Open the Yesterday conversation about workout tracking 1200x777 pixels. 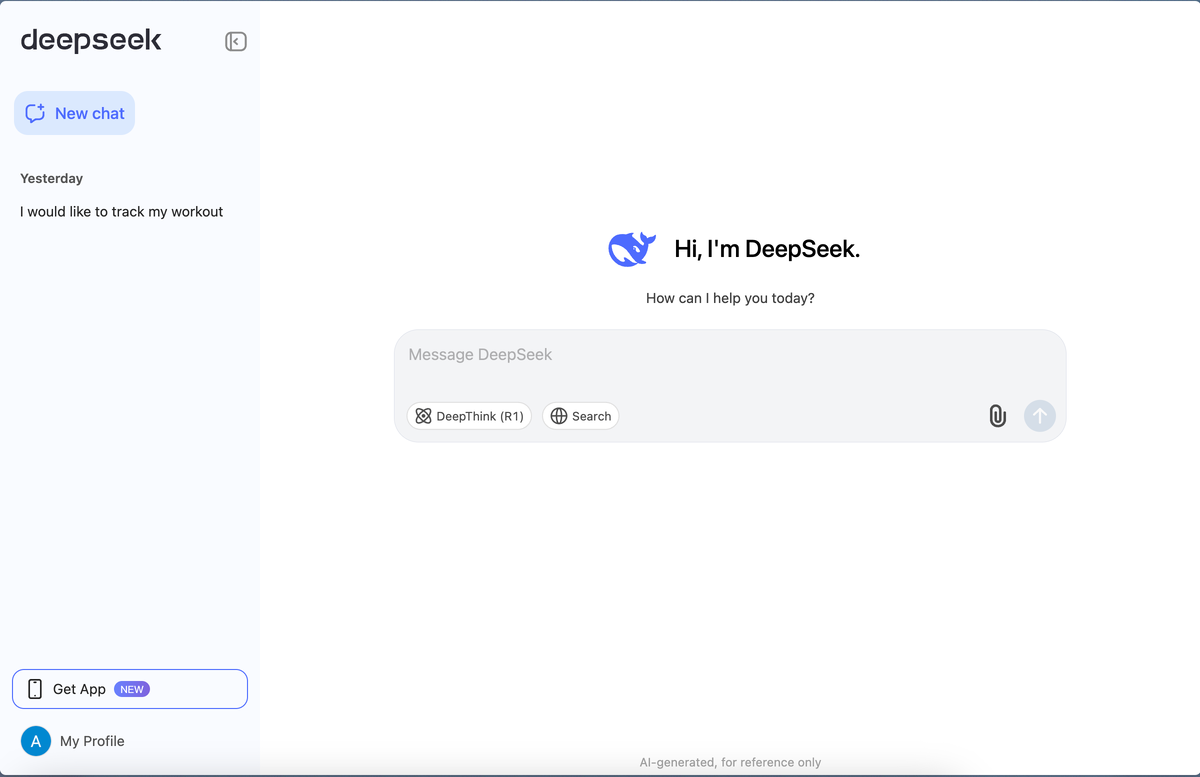point(120,211)
